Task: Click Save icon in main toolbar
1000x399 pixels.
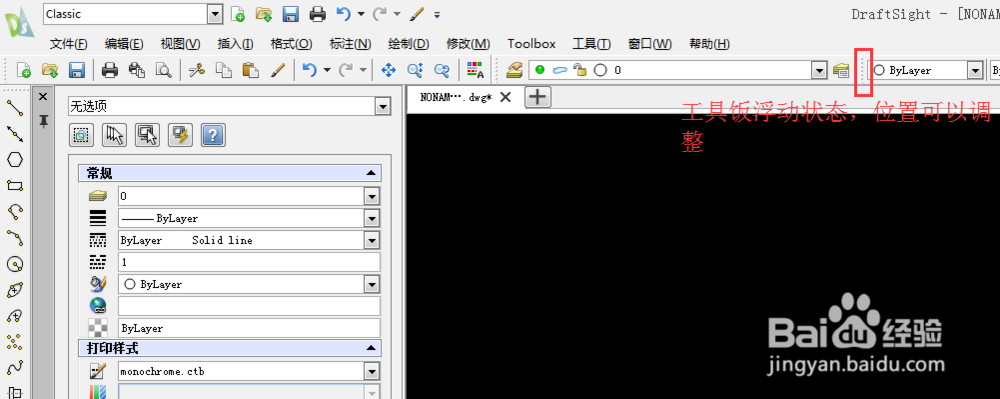Action: point(77,70)
